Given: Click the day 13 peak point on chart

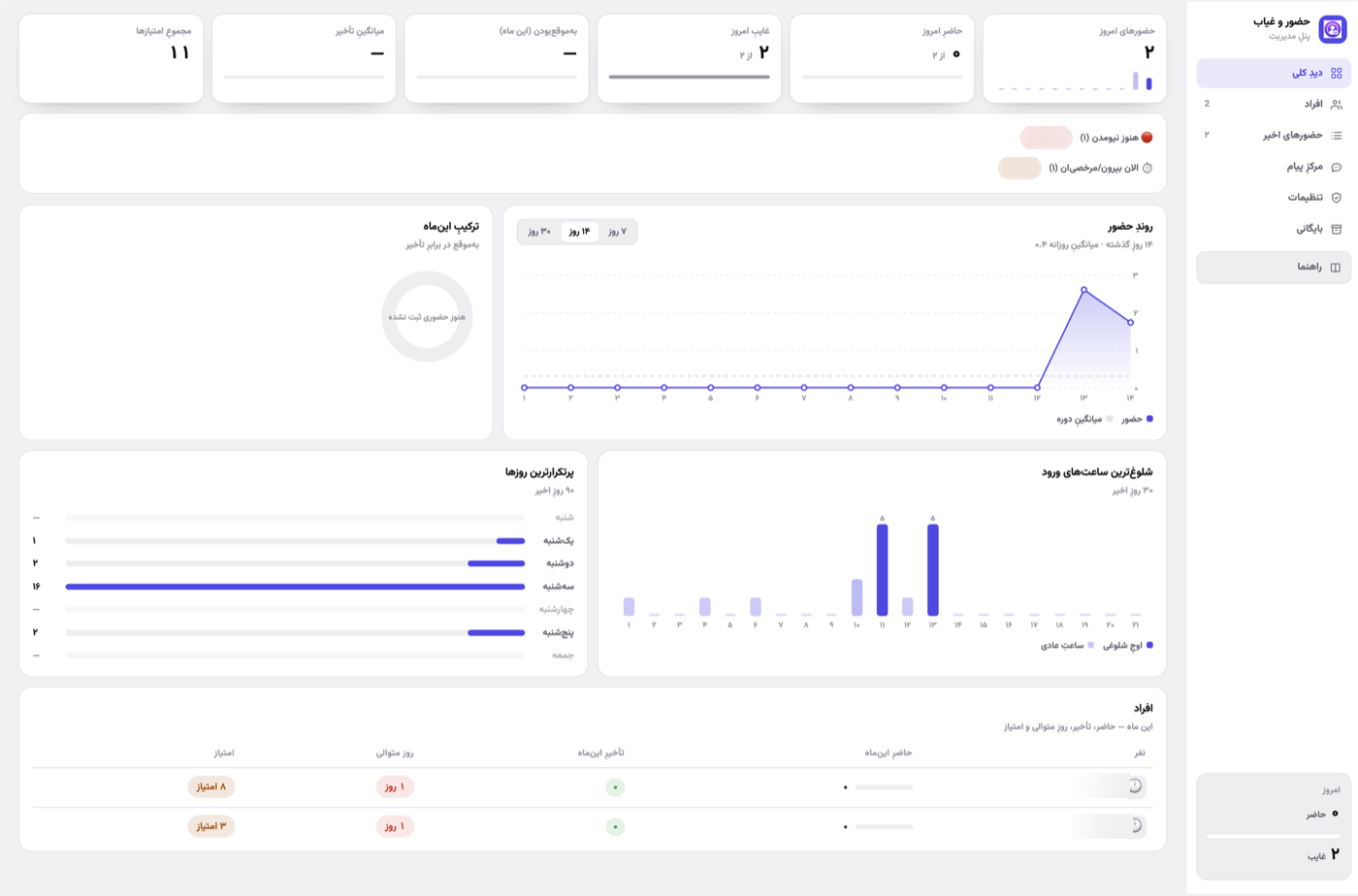Looking at the screenshot, I should (1083, 290).
